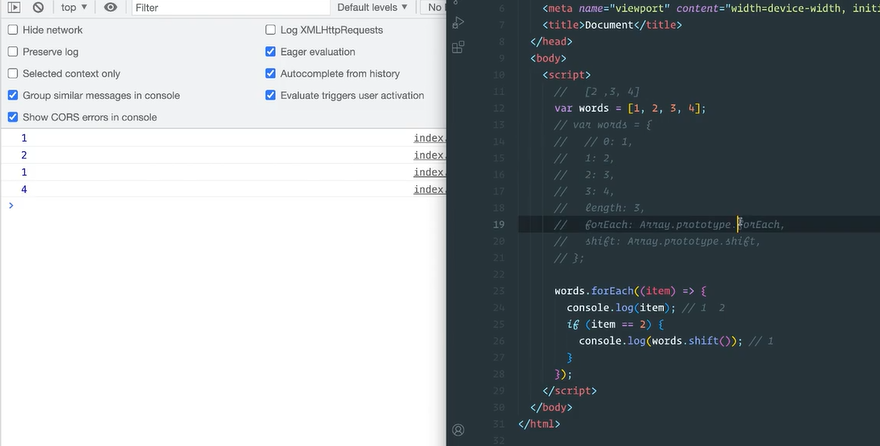Enable the Preserve log checkbox
The height and width of the screenshot is (446, 880).
(x=13, y=52)
